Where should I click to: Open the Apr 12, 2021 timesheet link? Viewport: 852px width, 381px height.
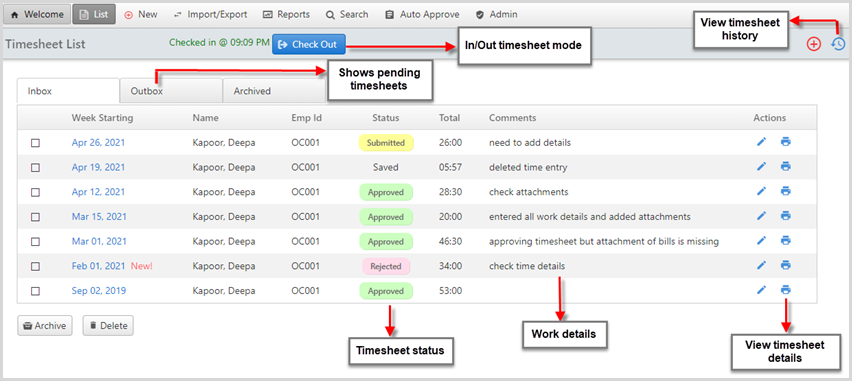98,192
